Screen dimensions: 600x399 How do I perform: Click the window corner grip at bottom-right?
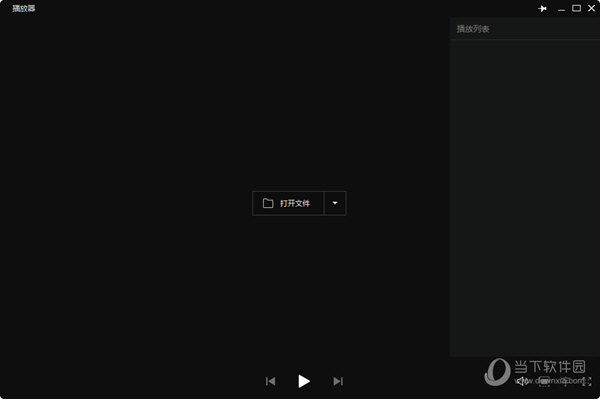click(597, 396)
